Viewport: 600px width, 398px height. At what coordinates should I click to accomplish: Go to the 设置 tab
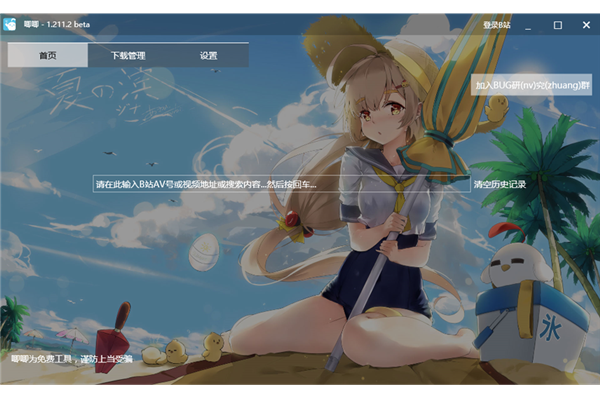point(209,55)
